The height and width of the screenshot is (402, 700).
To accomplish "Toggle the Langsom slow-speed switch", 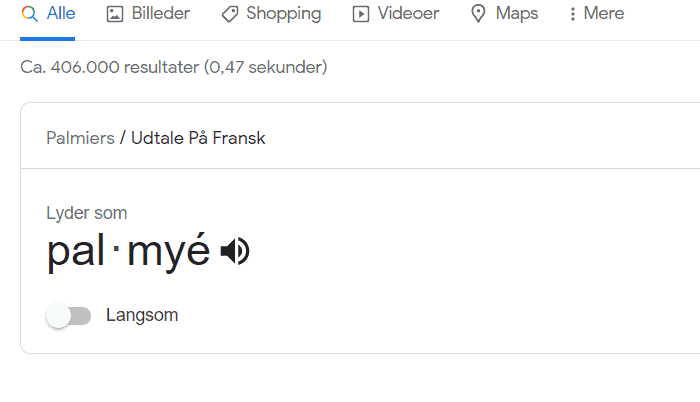I will 68,316.
